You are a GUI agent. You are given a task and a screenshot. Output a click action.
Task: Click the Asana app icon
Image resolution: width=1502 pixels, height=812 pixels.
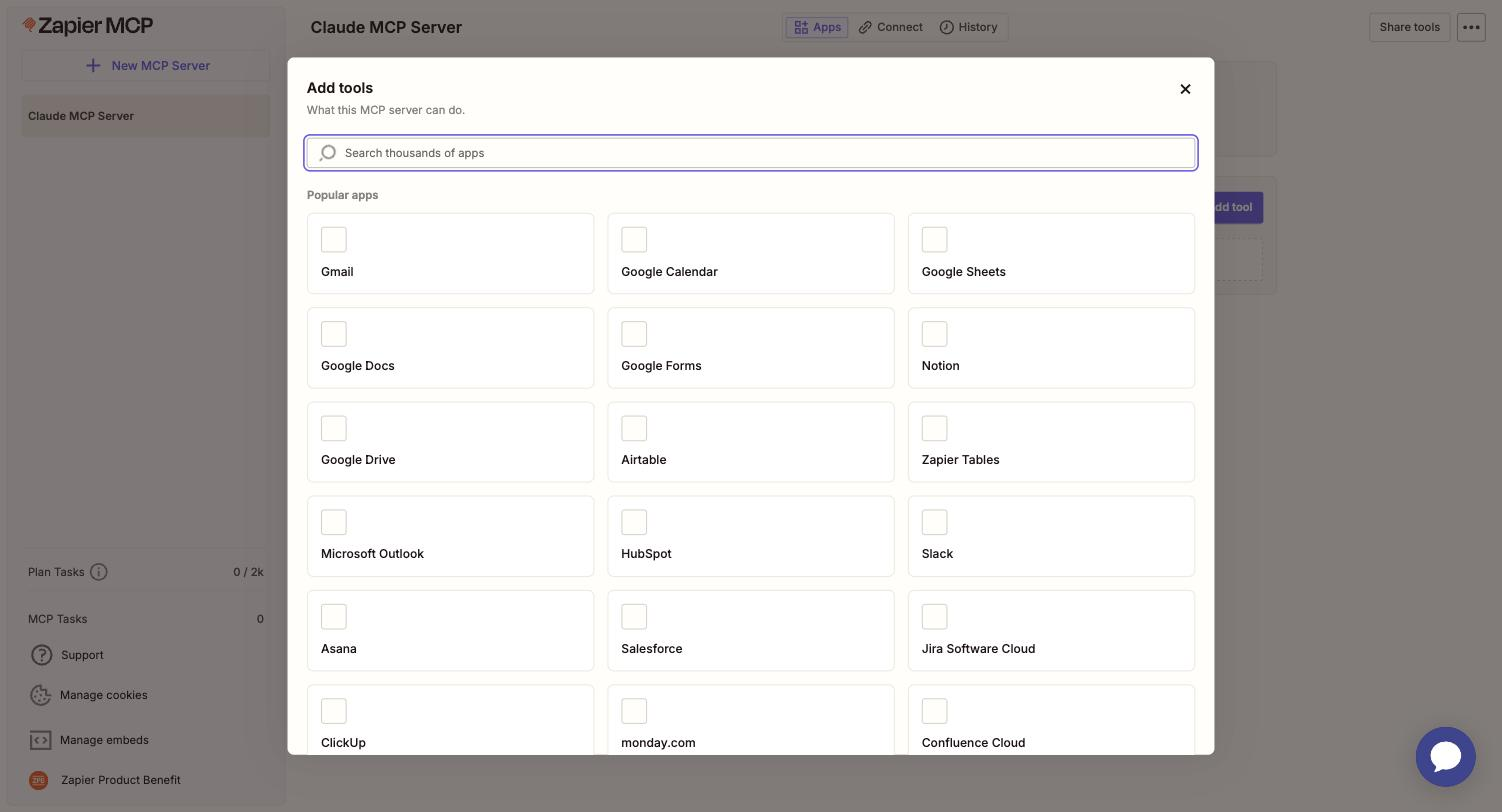click(334, 617)
